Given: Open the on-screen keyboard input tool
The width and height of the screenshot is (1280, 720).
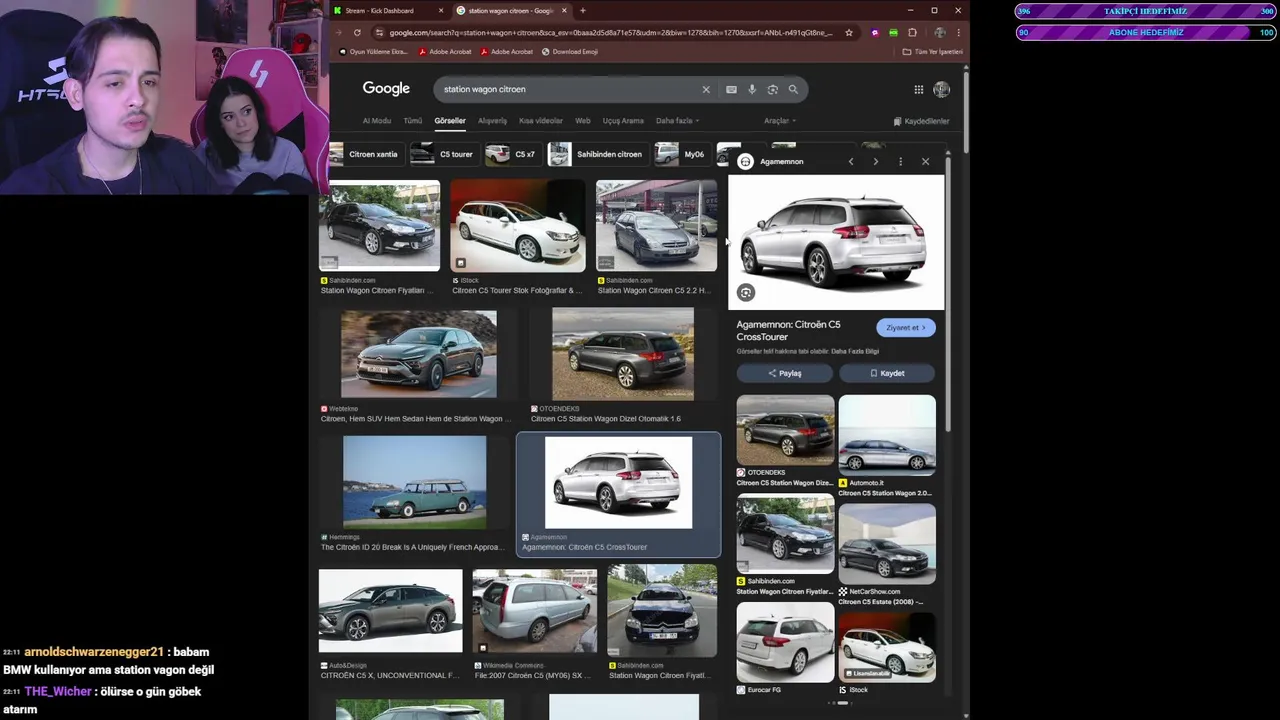Looking at the screenshot, I should pyautogui.click(x=731, y=89).
